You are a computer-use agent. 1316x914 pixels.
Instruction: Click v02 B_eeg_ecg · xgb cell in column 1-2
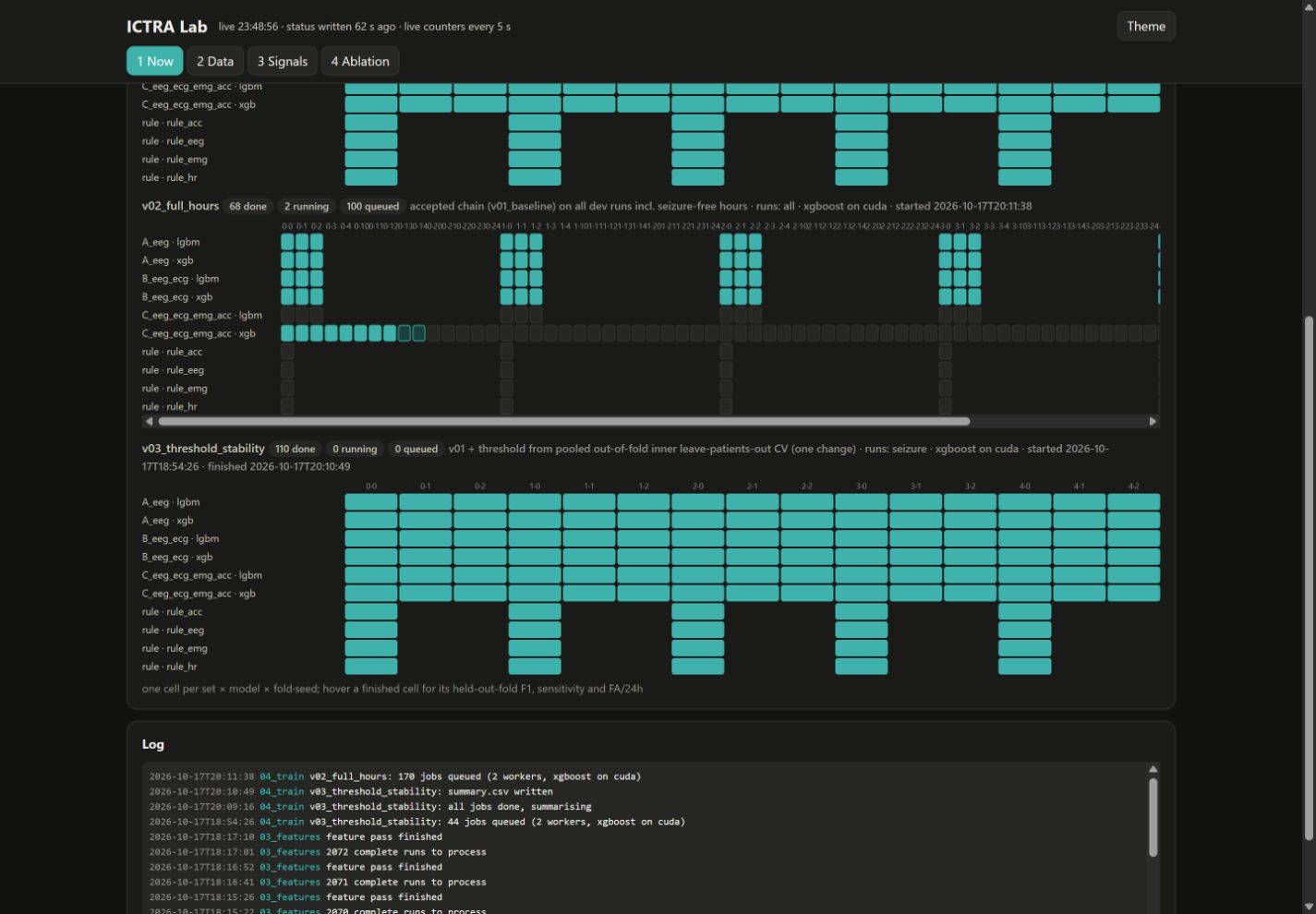[536, 297]
